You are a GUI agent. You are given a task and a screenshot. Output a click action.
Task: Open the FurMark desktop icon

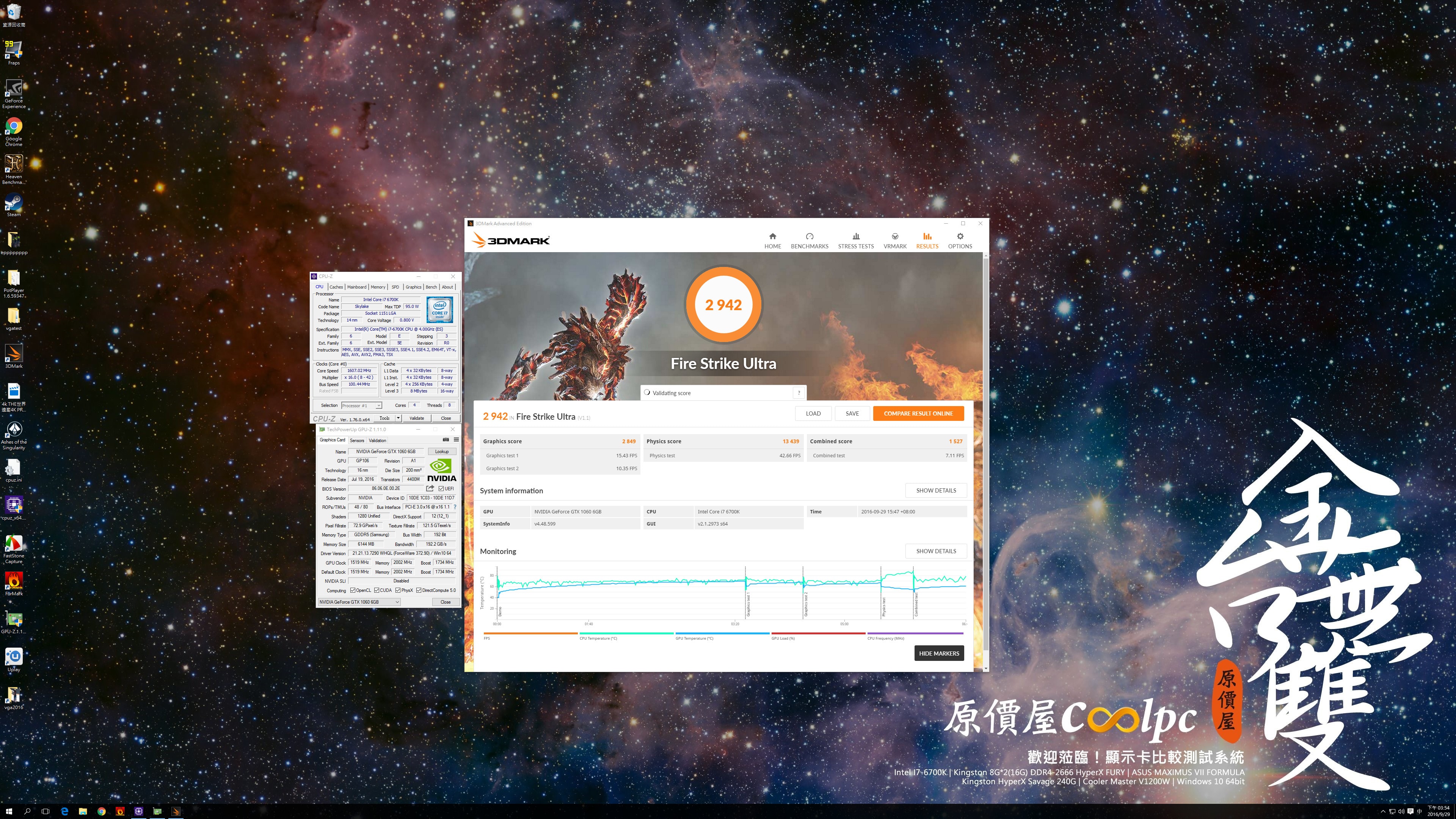pyautogui.click(x=14, y=584)
